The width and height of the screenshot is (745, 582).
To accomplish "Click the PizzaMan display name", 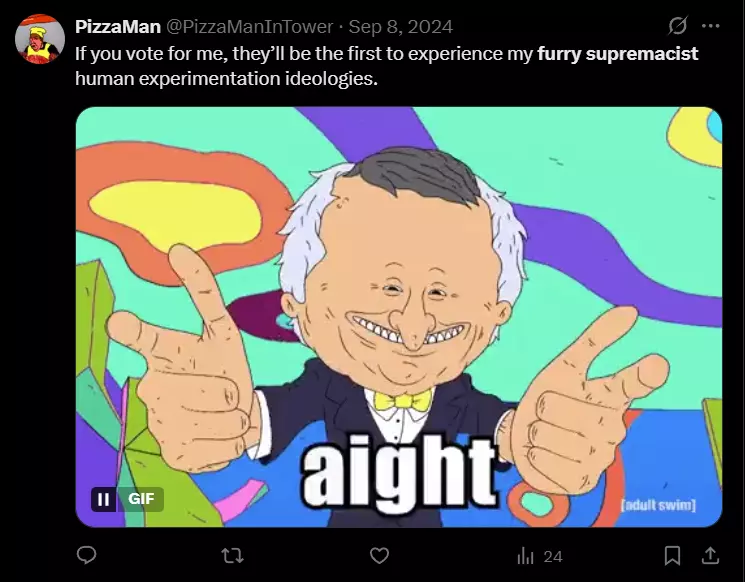I will click(118, 27).
